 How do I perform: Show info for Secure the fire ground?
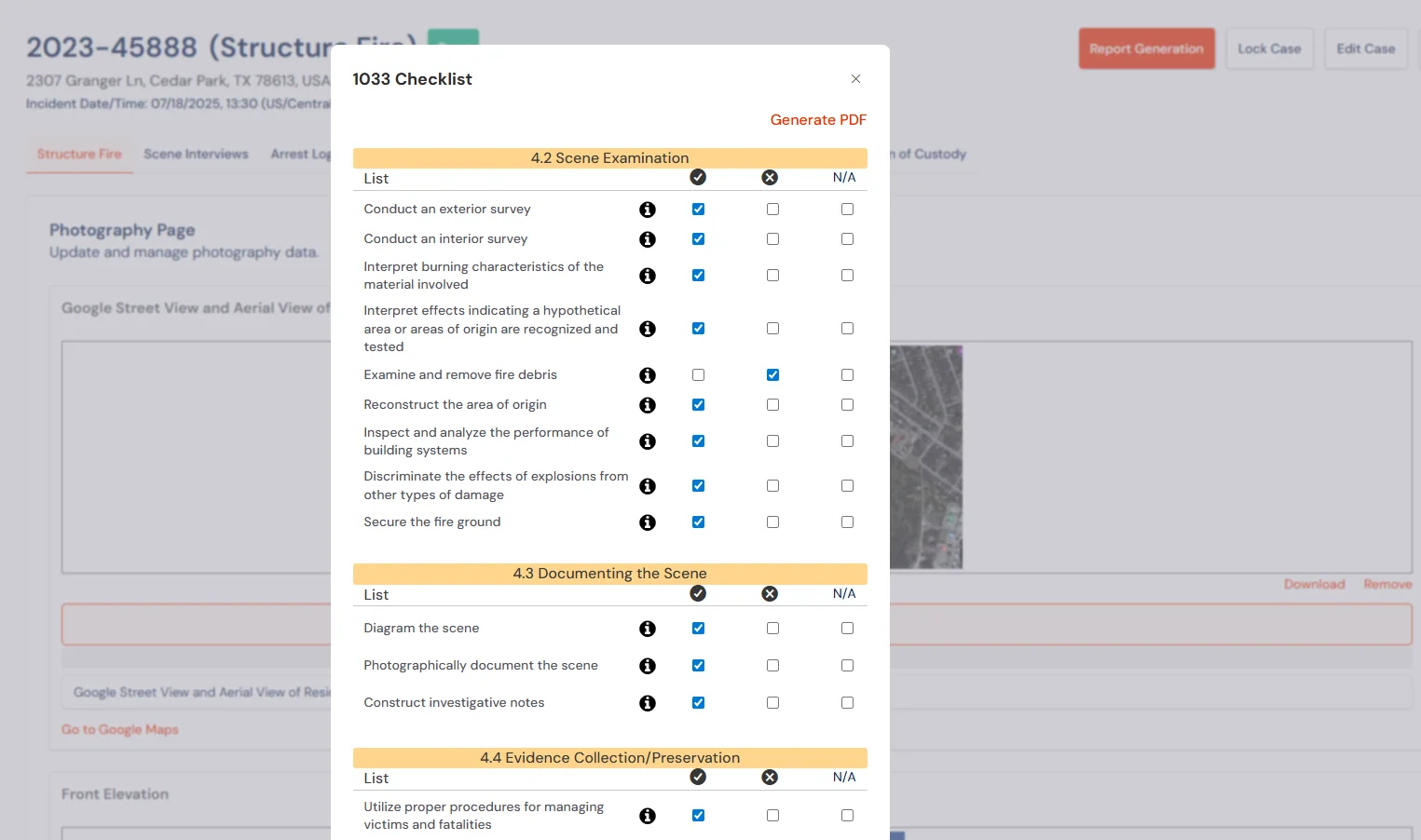tap(648, 522)
